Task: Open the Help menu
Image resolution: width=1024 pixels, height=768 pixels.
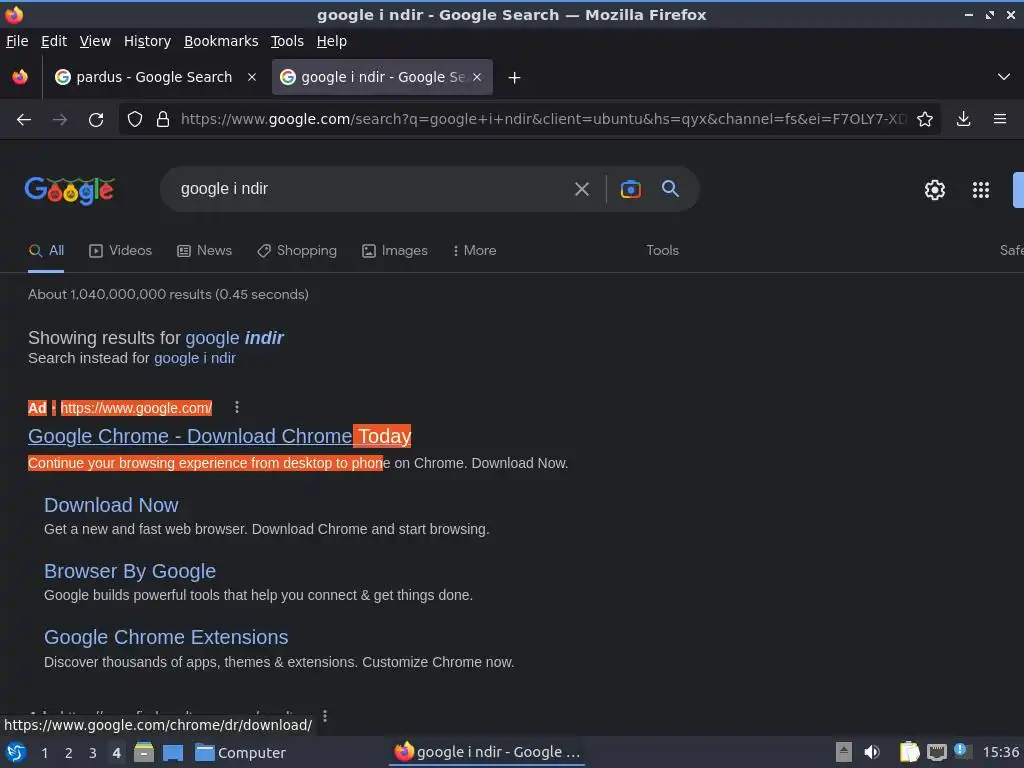Action: (x=332, y=41)
